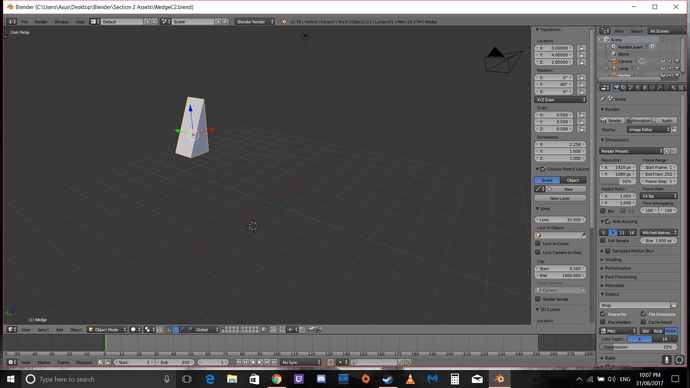The width and height of the screenshot is (690, 388).
Task: Expand the Shading render panel
Action: click(x=613, y=260)
